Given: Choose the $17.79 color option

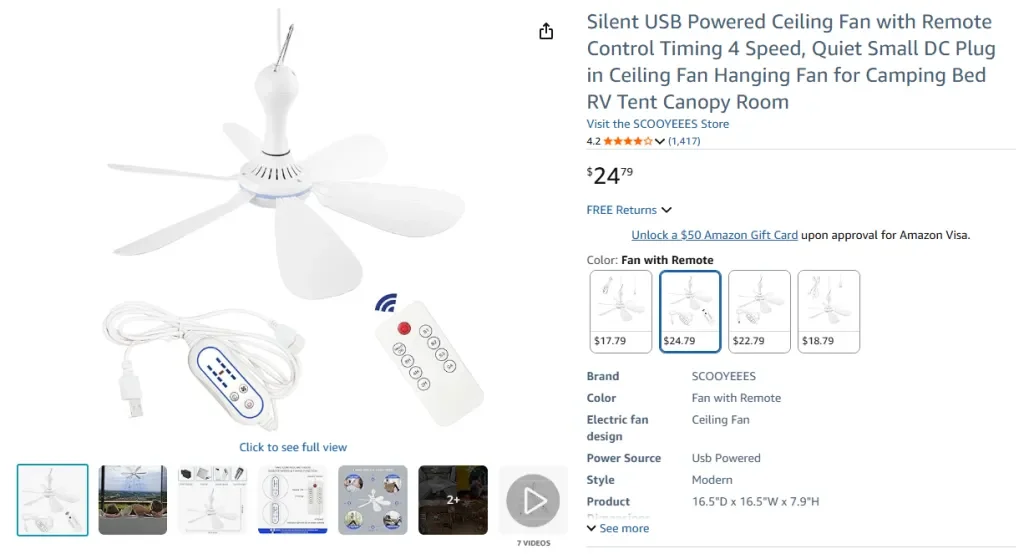Looking at the screenshot, I should [x=621, y=311].
